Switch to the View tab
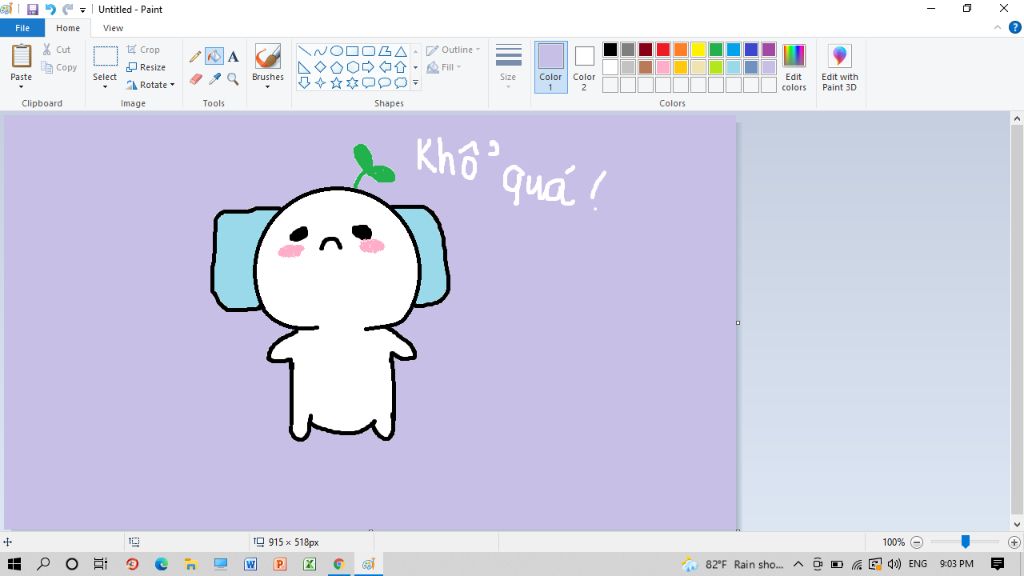The height and width of the screenshot is (576, 1024). click(x=113, y=28)
